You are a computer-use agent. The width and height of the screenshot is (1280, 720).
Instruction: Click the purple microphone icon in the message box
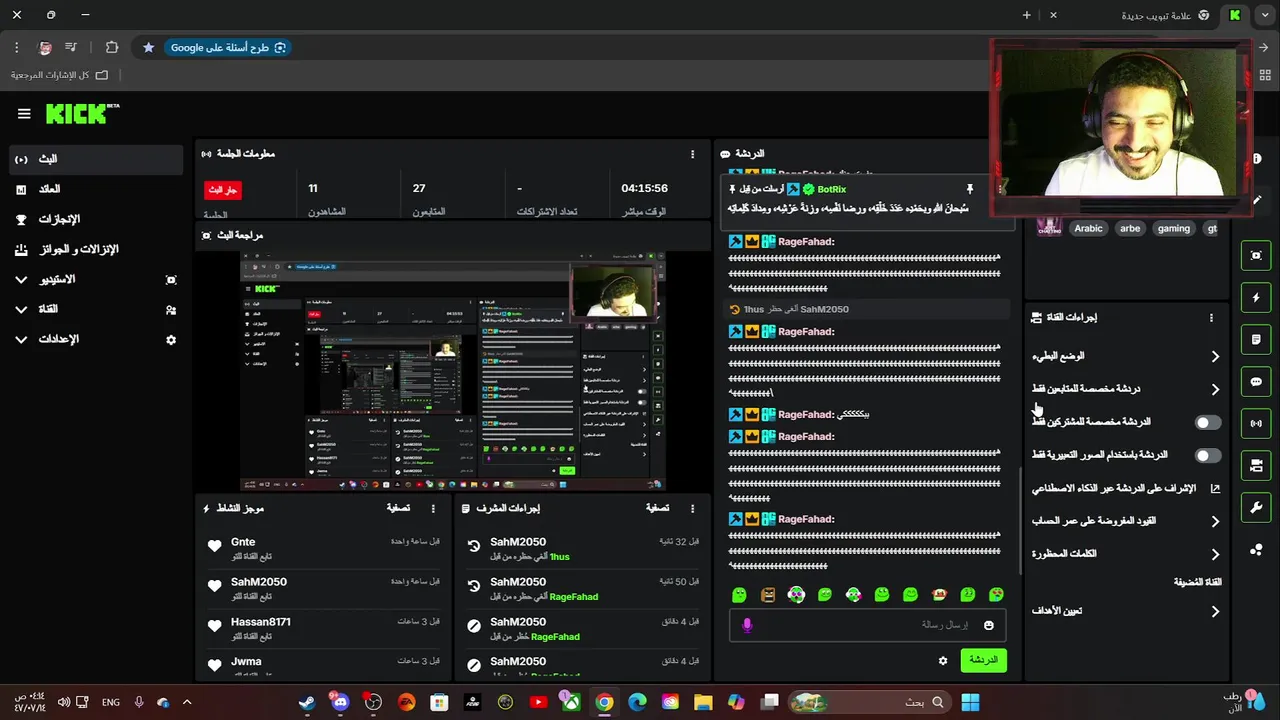coord(746,625)
